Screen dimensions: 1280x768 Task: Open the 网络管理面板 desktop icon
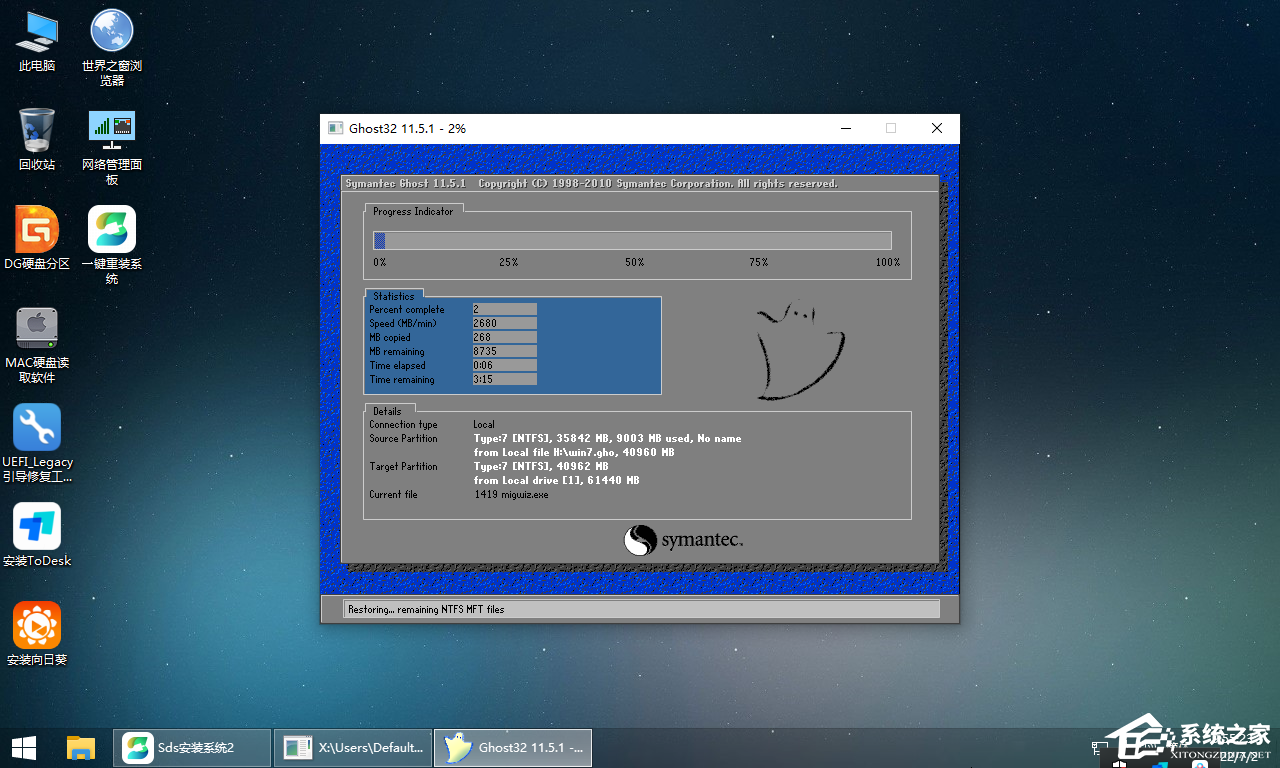112,146
